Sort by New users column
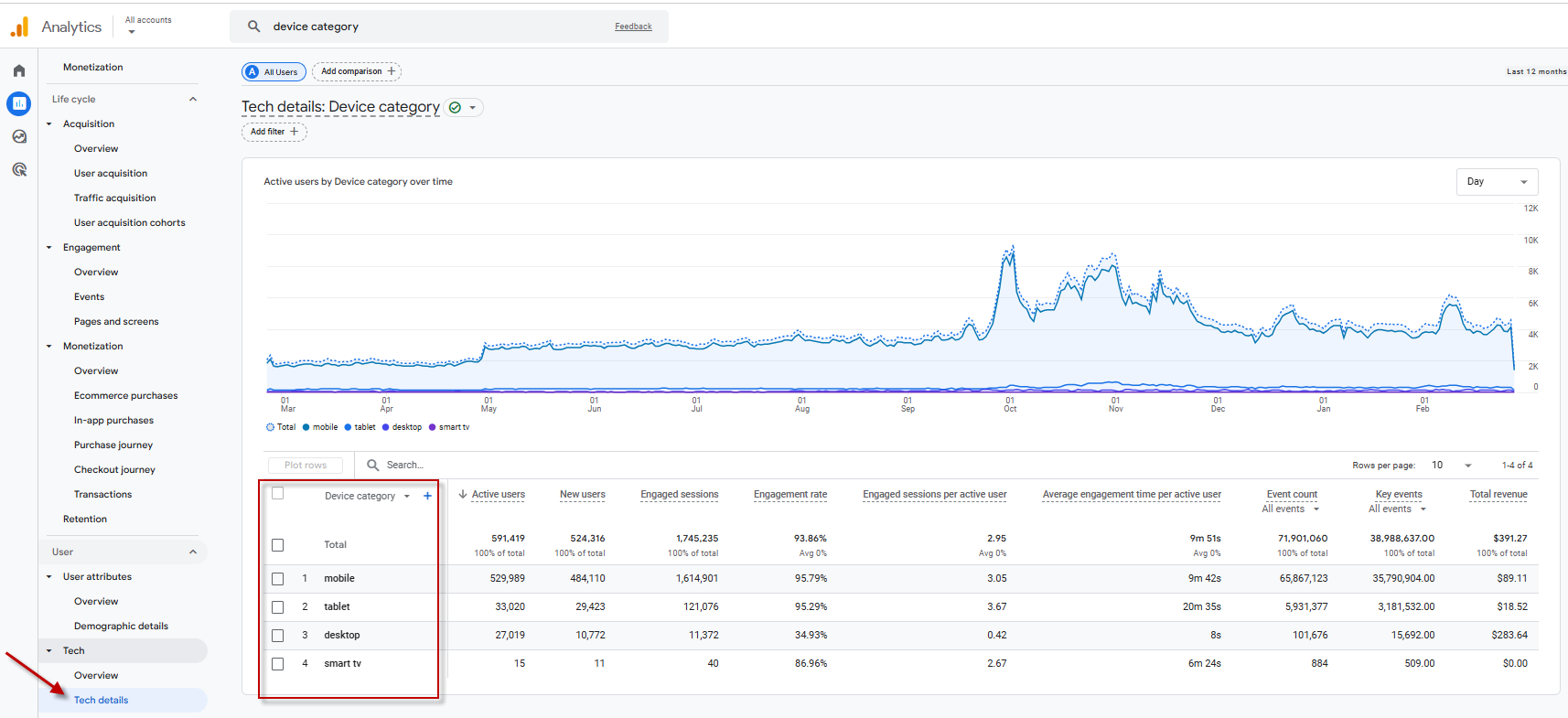The image size is (1568, 718). click(583, 494)
